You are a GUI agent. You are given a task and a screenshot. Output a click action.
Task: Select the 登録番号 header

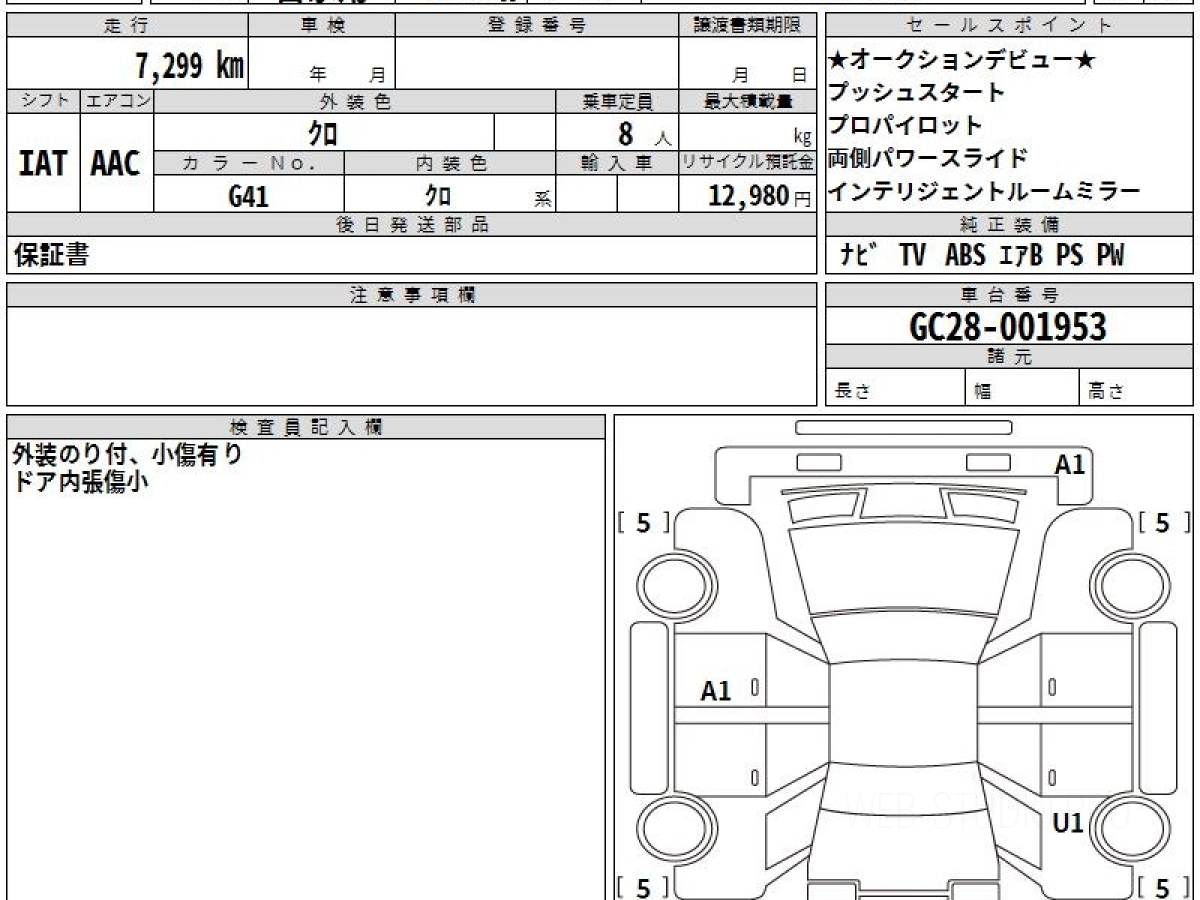click(x=537, y=26)
